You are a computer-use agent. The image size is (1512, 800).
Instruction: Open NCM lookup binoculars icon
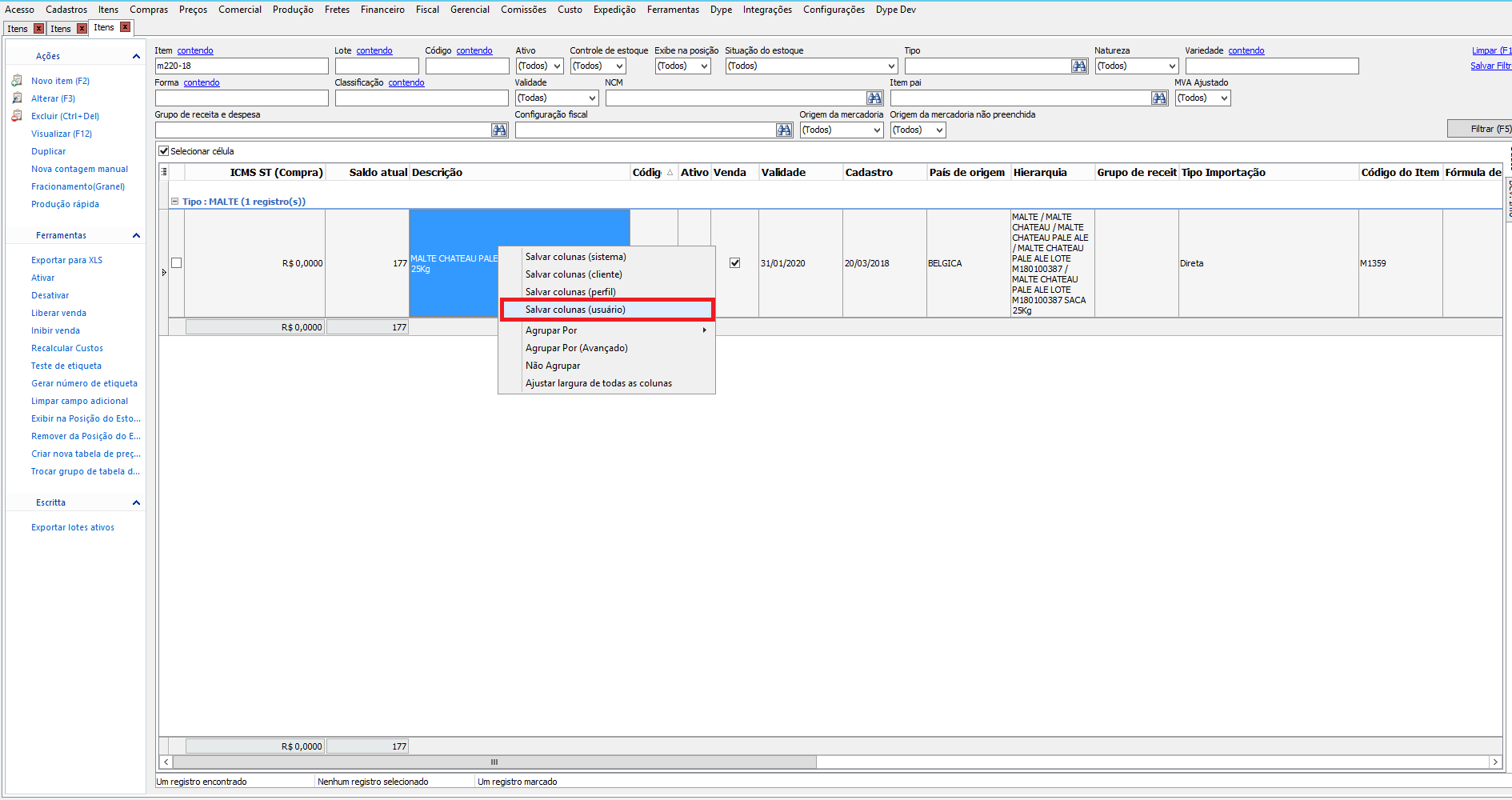[x=874, y=98]
